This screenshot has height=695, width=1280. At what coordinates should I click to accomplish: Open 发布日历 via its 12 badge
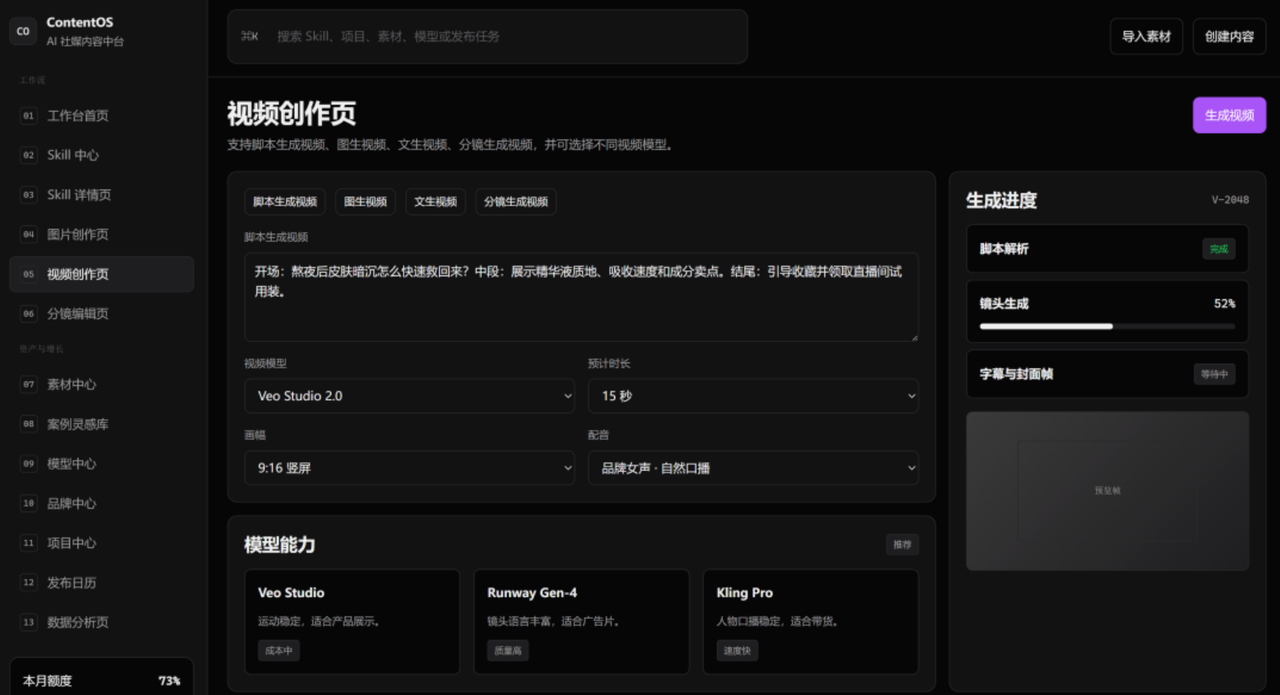(x=28, y=582)
